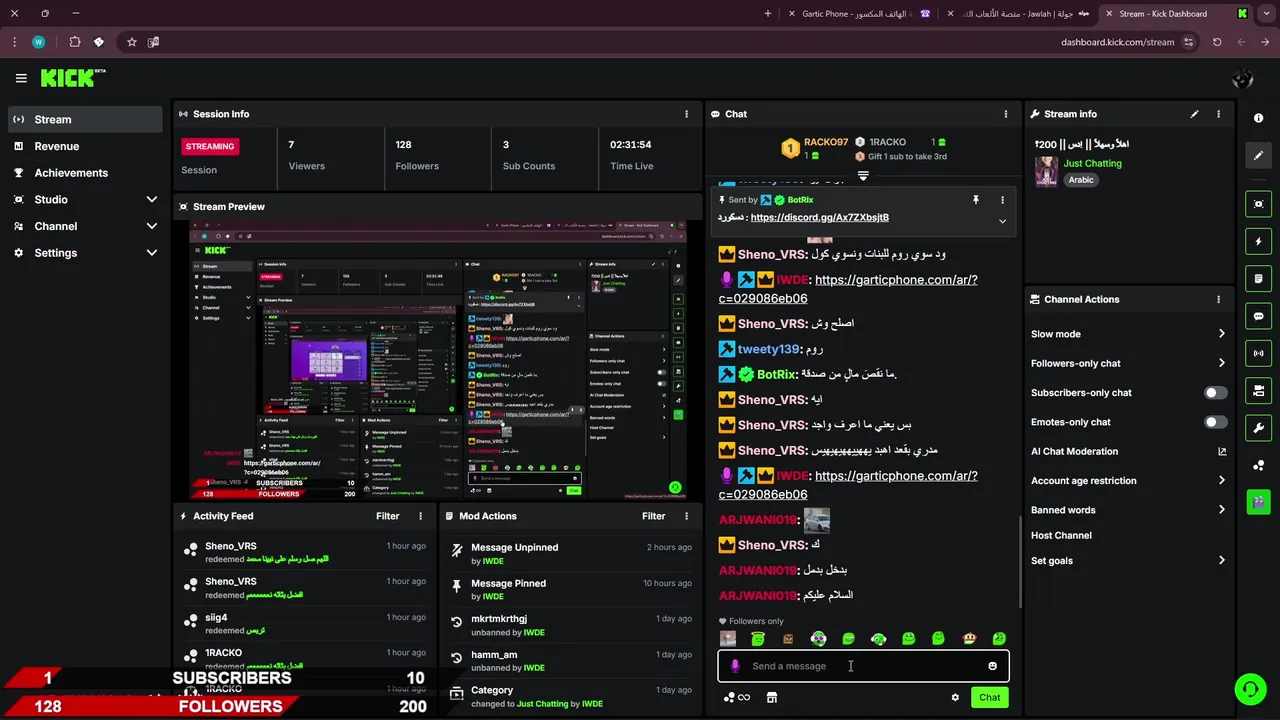Open the emoji picker in message box

click(x=992, y=666)
